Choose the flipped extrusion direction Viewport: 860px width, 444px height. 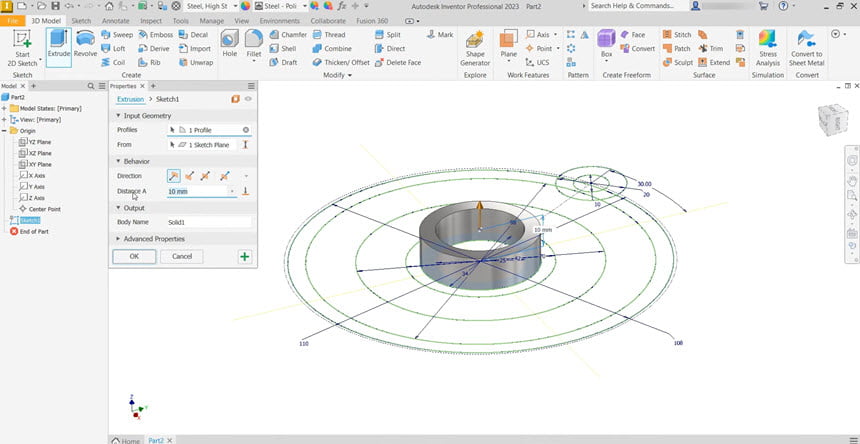click(x=189, y=176)
